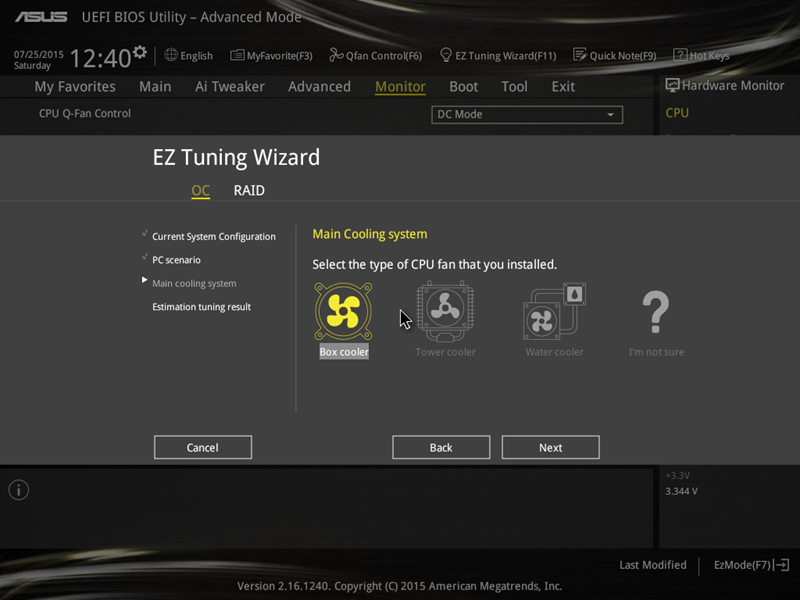Go Back in the wizard

[x=441, y=447]
